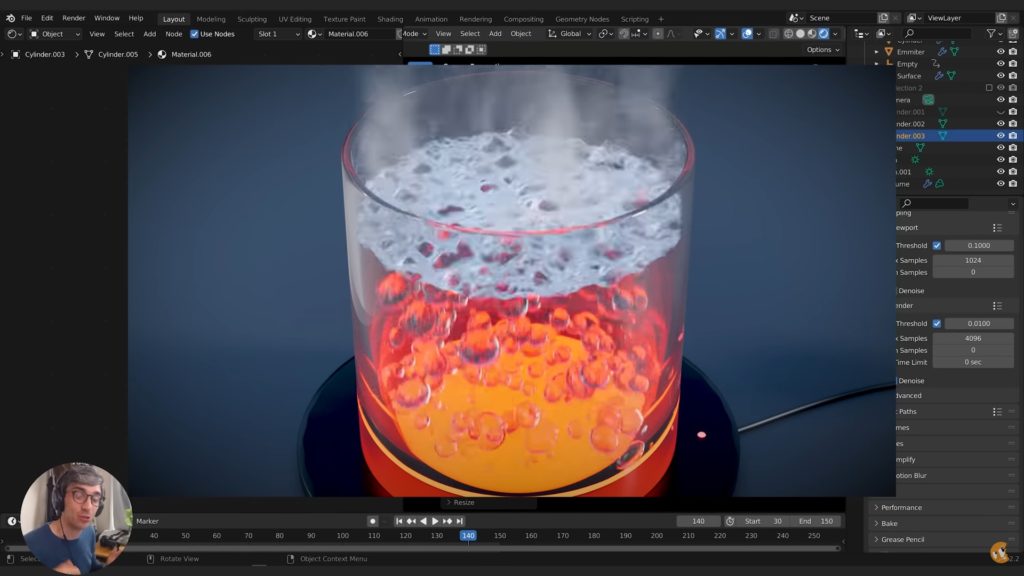Toggle the viewport gizmo icon

pos(720,34)
